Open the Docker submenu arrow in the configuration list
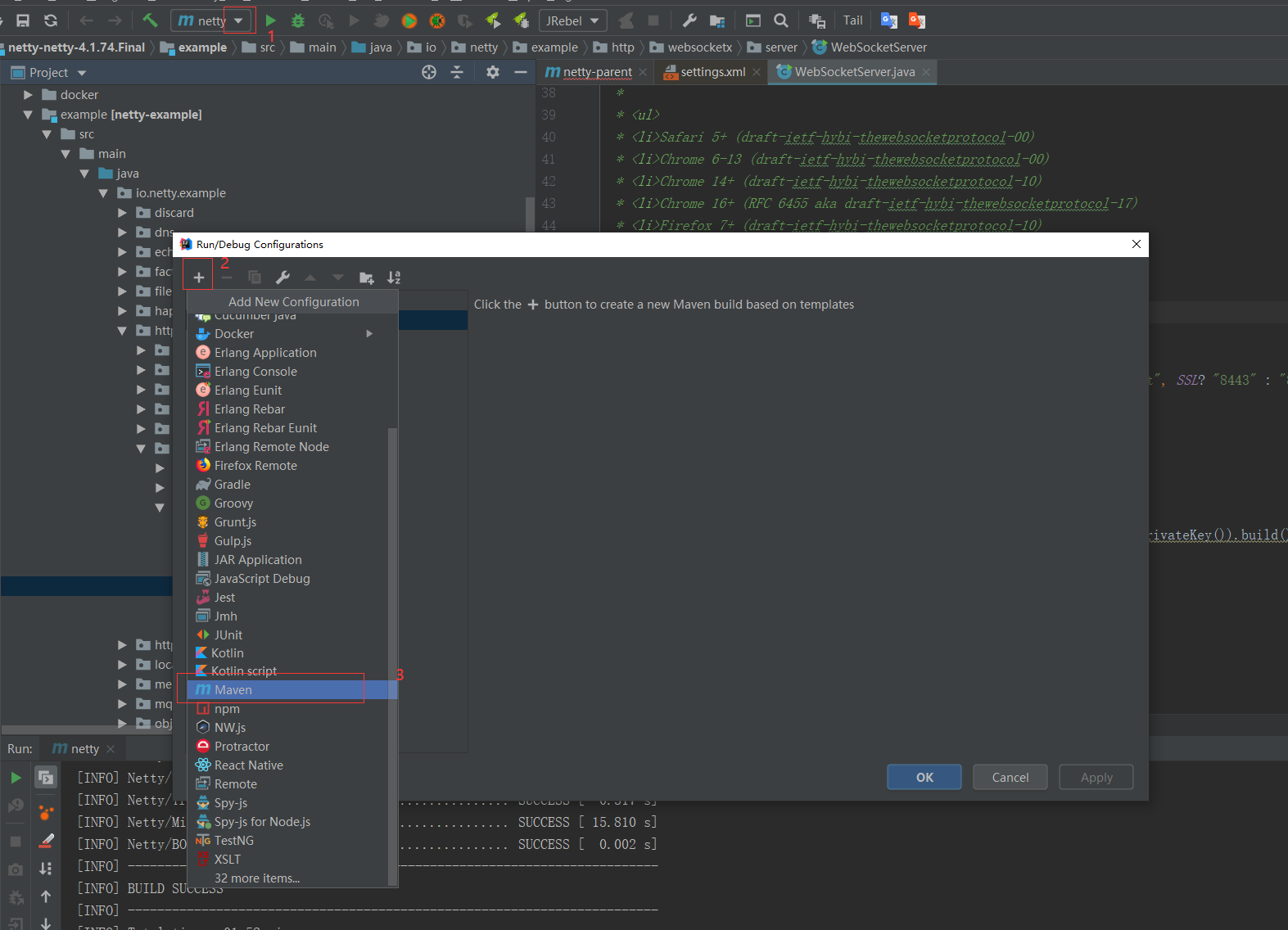This screenshot has height=930, width=1288. coord(369,334)
